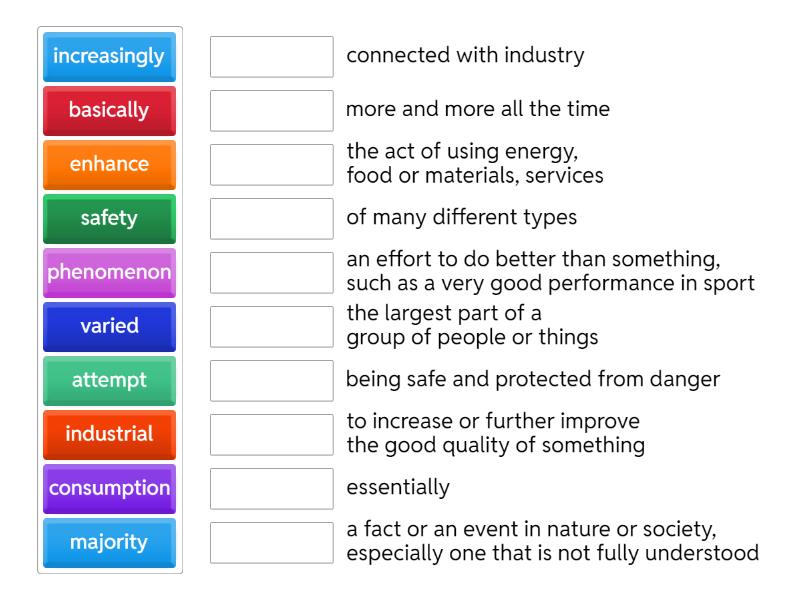
Task: Pick the 'attempt' word tile
Action: tap(109, 381)
